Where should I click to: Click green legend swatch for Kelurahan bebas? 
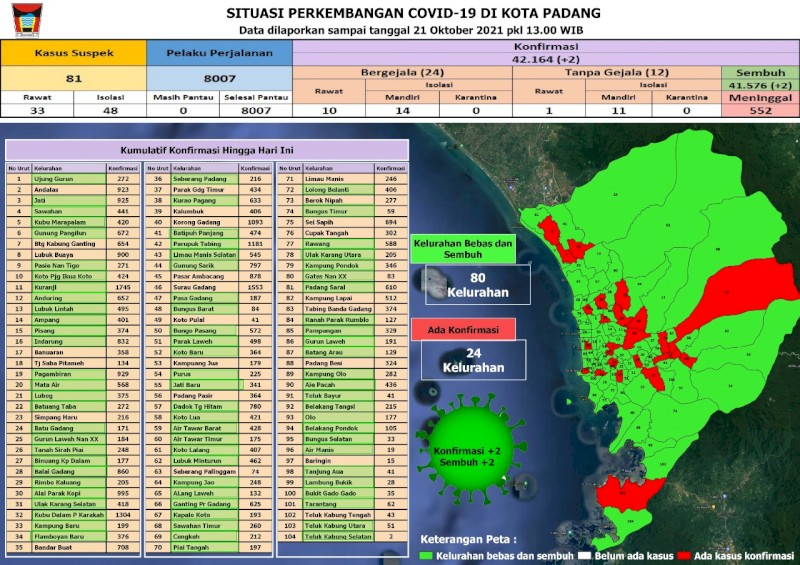coord(426,556)
